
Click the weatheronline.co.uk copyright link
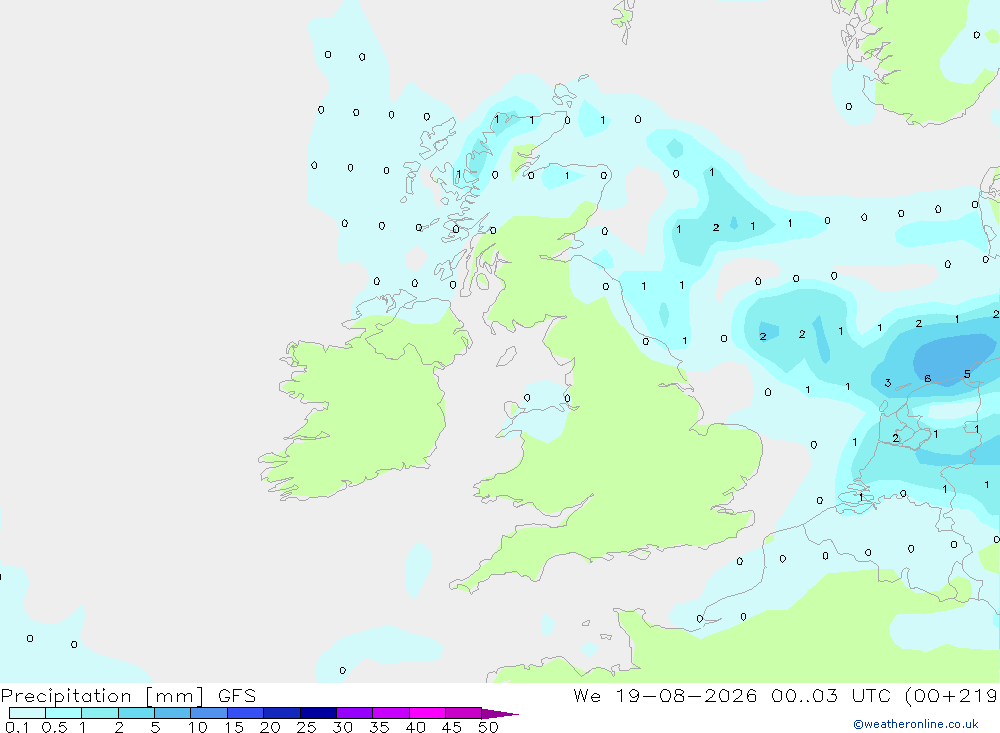pos(916,724)
